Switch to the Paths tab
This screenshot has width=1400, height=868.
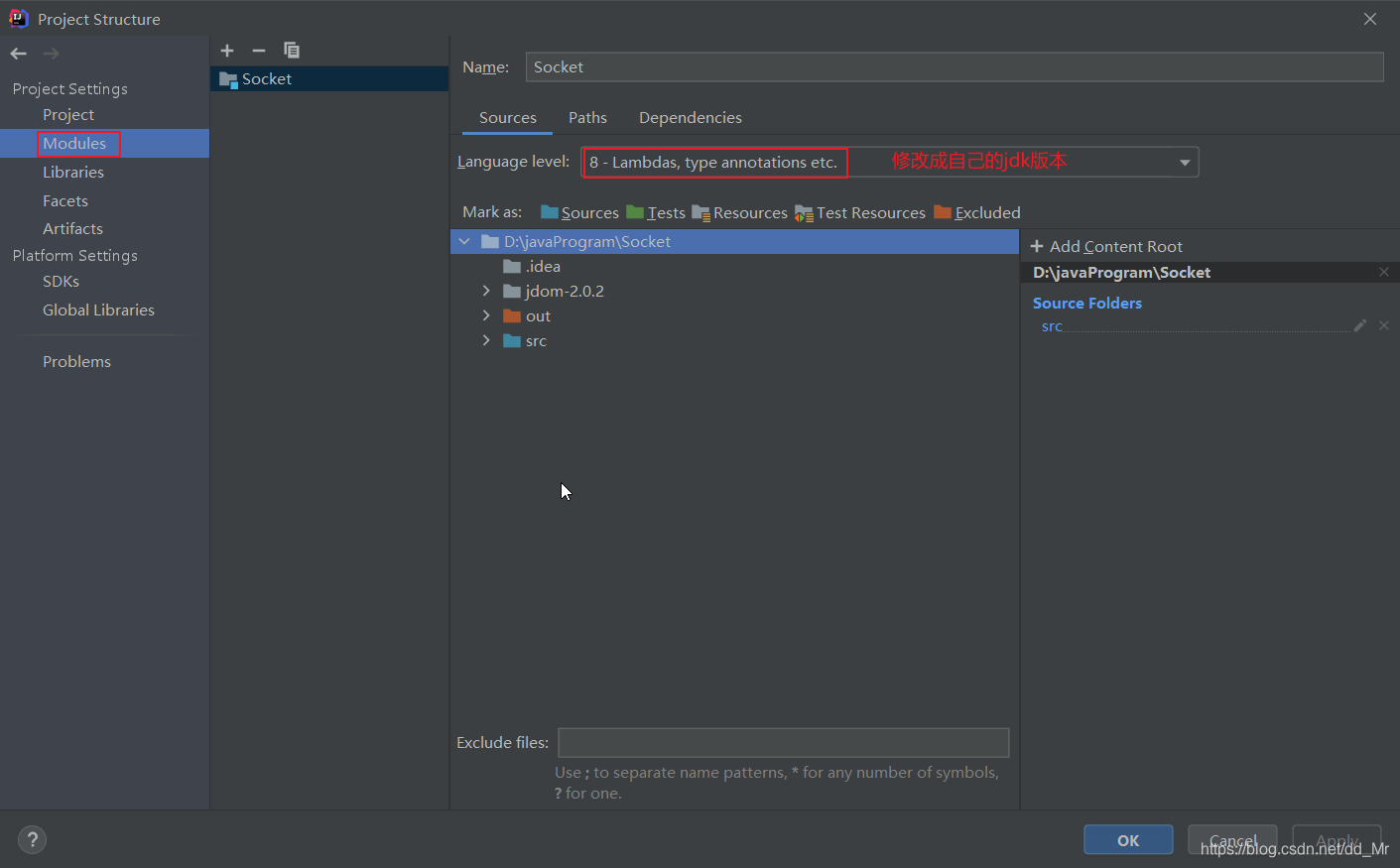tap(587, 118)
